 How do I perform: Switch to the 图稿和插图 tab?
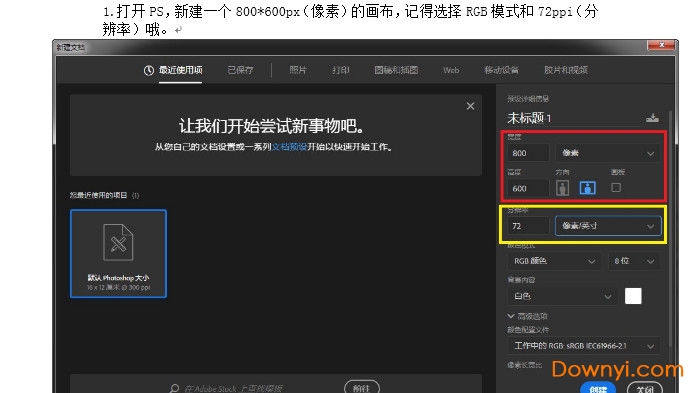tap(396, 70)
